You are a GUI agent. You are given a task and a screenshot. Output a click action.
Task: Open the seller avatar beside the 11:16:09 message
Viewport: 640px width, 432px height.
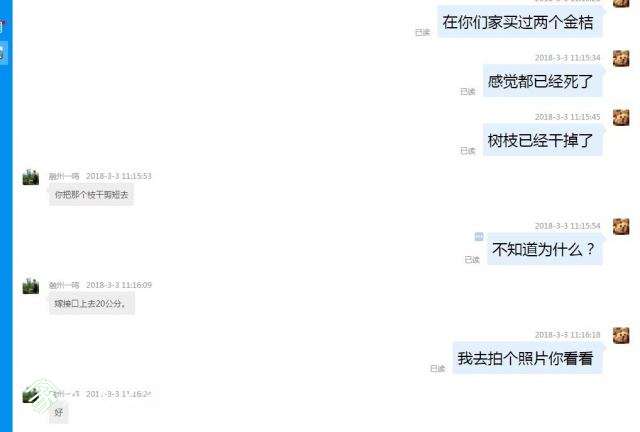[x=31, y=286]
